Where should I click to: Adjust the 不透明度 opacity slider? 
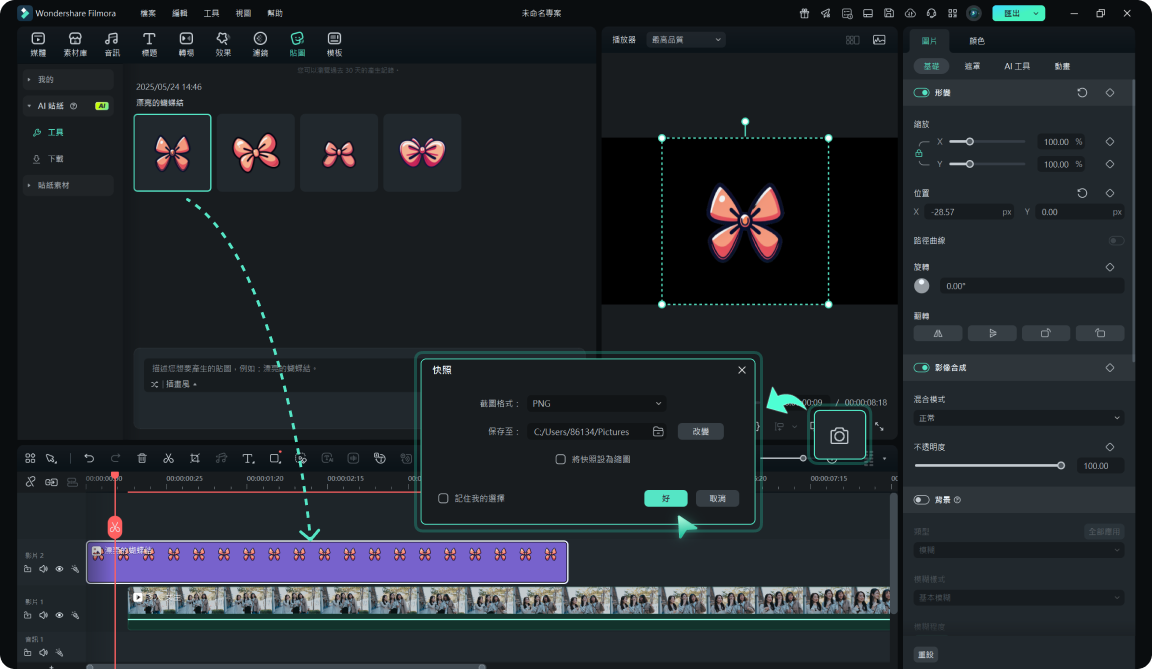(1061, 466)
